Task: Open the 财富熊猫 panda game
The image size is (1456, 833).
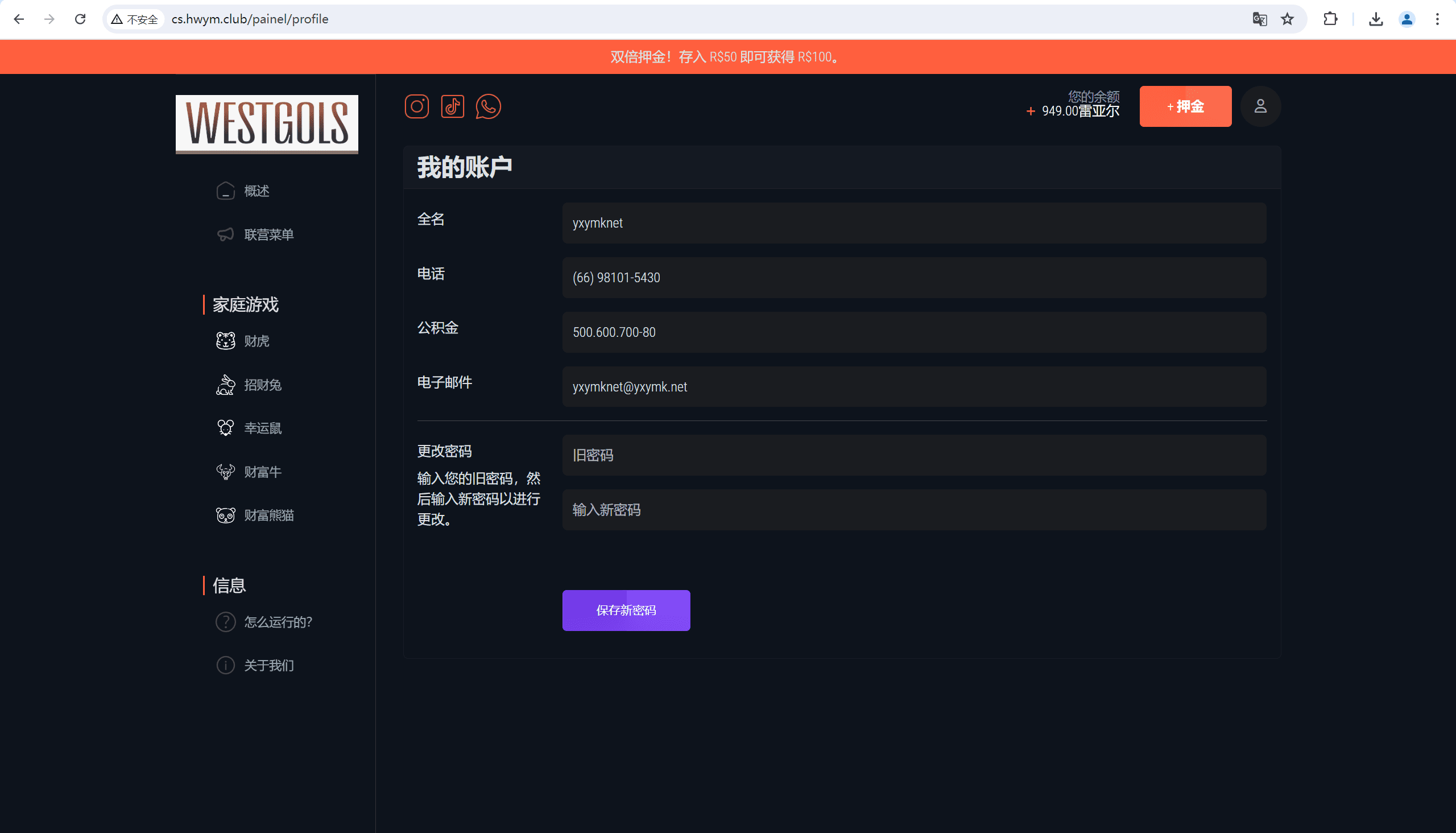Action: (268, 516)
